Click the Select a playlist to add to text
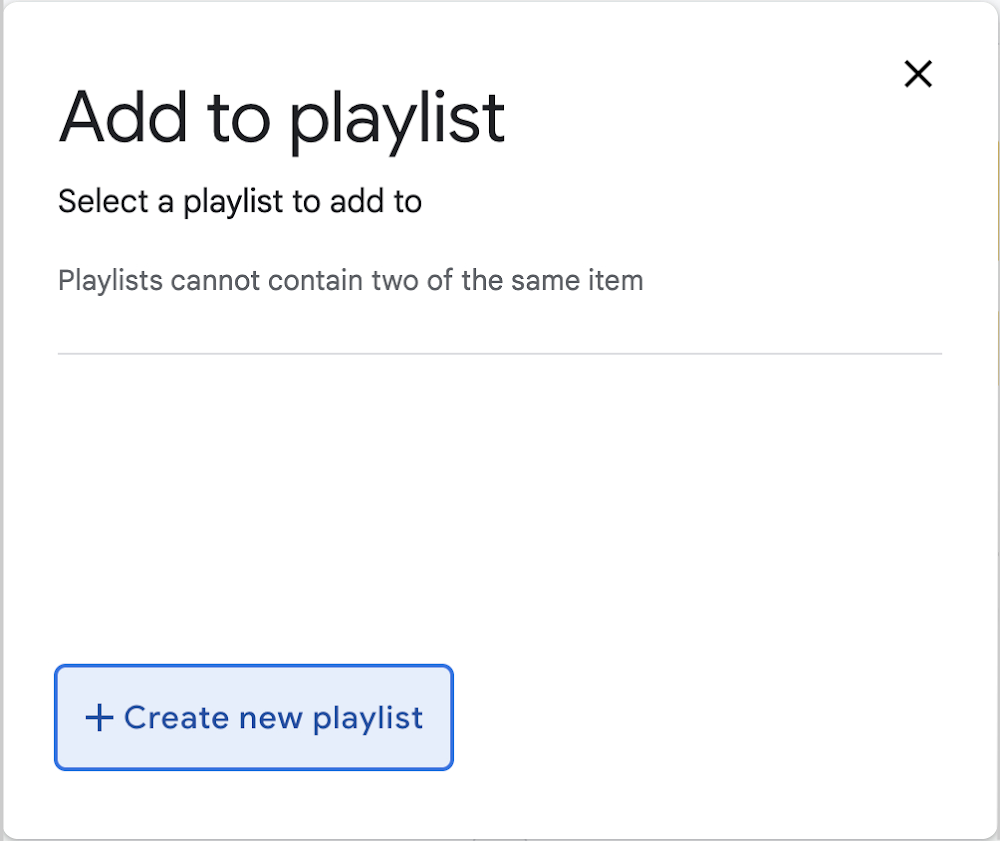 point(240,201)
